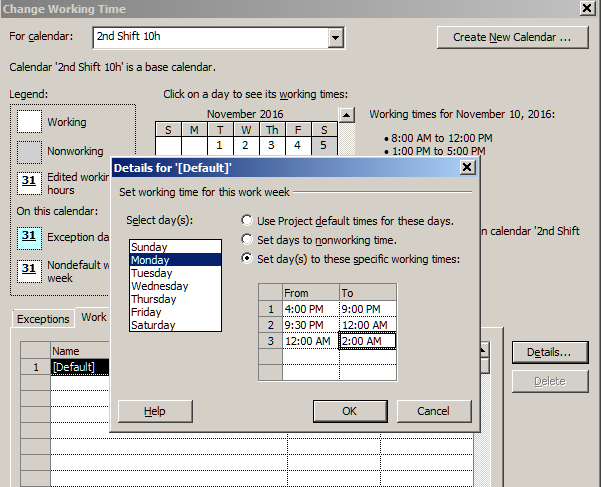Click November 3 on the calendar
Screen dimensions: 601x487
pos(272,145)
